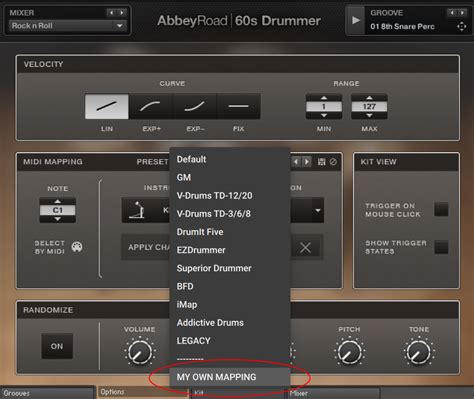Screen dimensions: 474x399
Task: Choose EZDrummer mapping preset
Action: click(x=230, y=250)
